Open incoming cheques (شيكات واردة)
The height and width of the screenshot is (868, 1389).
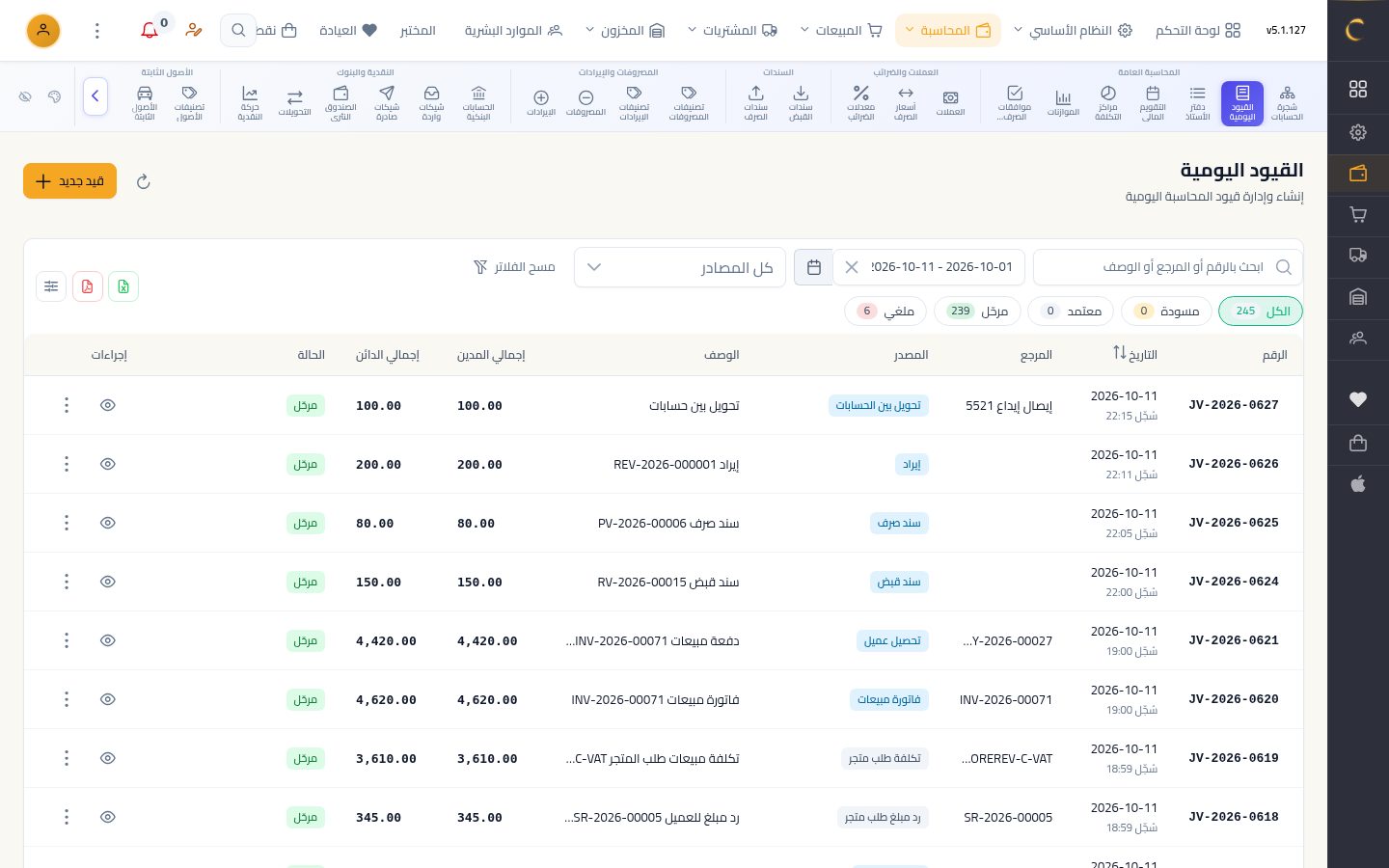coord(431,103)
